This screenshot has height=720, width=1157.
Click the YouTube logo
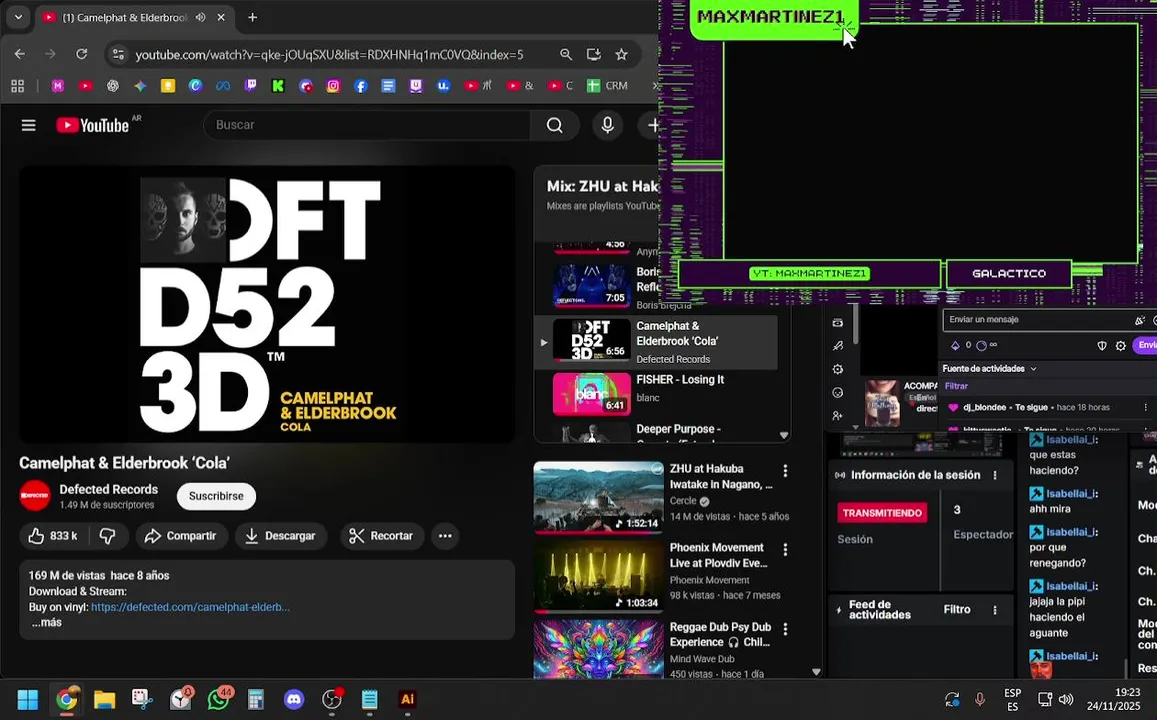pos(93,125)
